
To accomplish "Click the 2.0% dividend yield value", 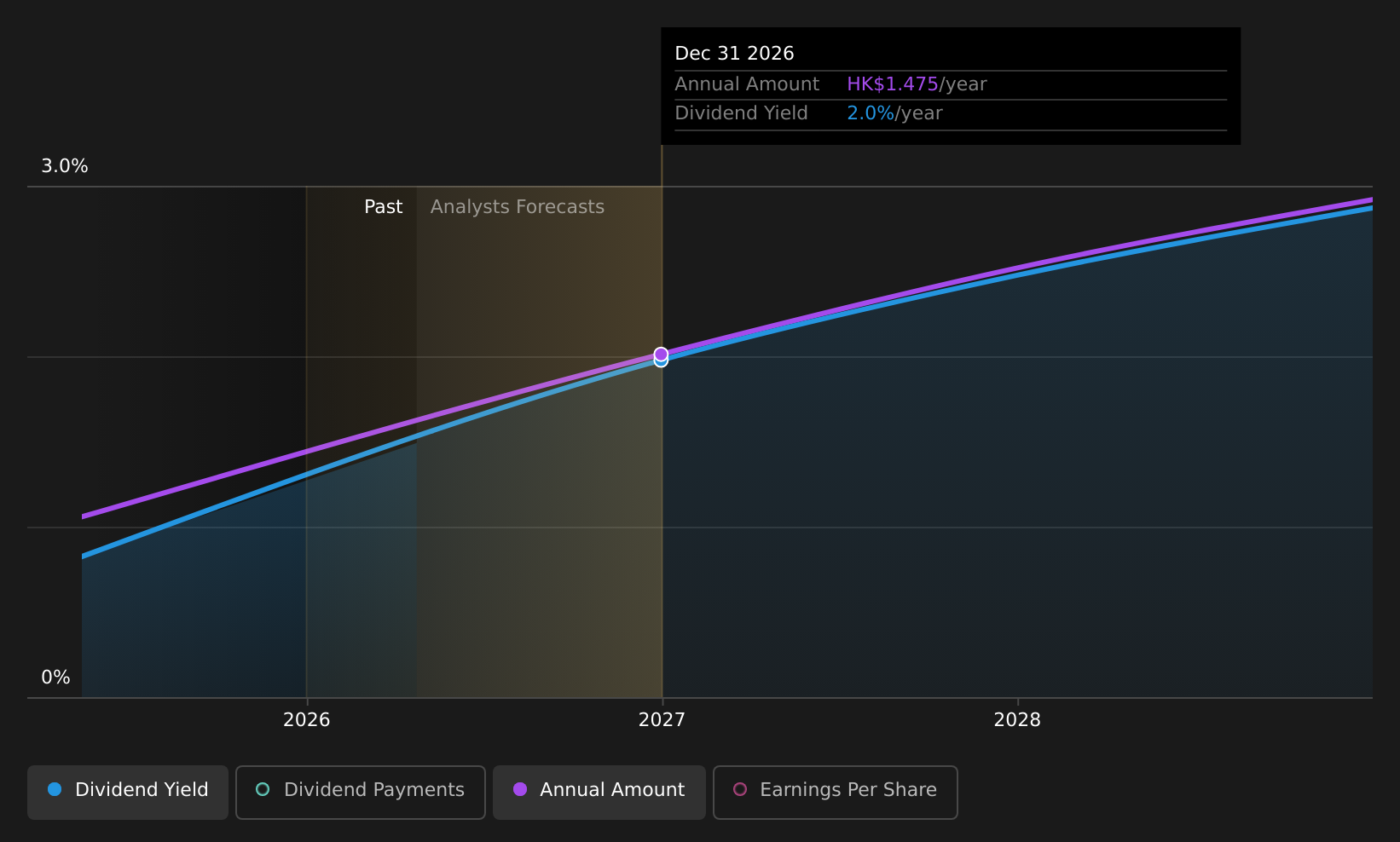I will (871, 113).
